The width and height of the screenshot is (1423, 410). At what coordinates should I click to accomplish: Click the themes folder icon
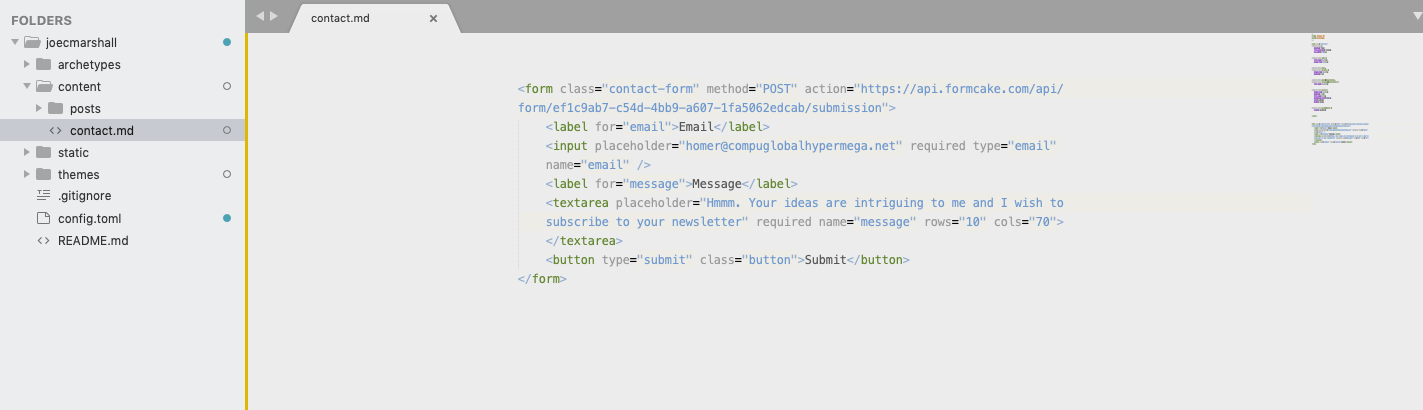43,175
